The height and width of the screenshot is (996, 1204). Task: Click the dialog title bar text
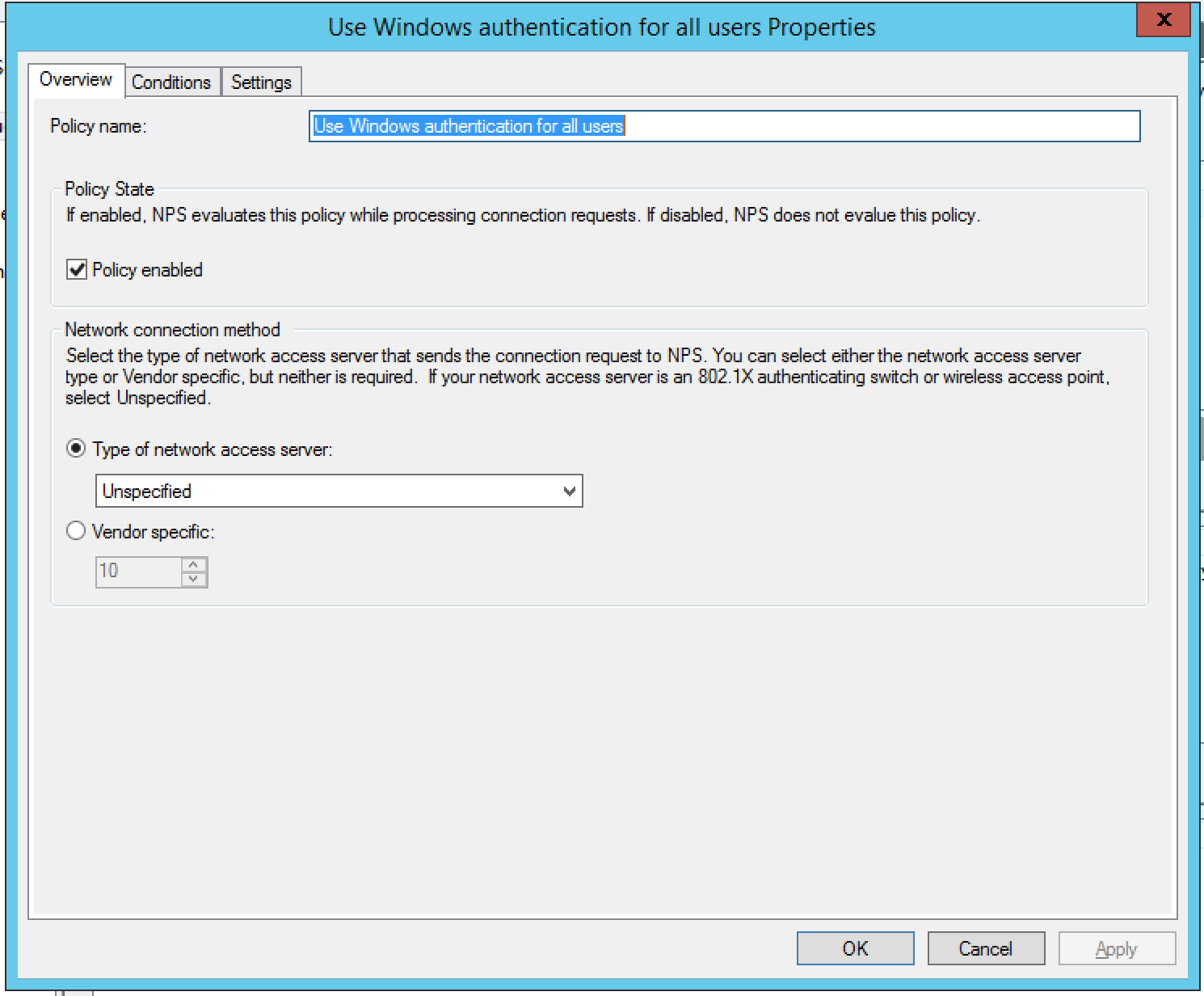601,27
